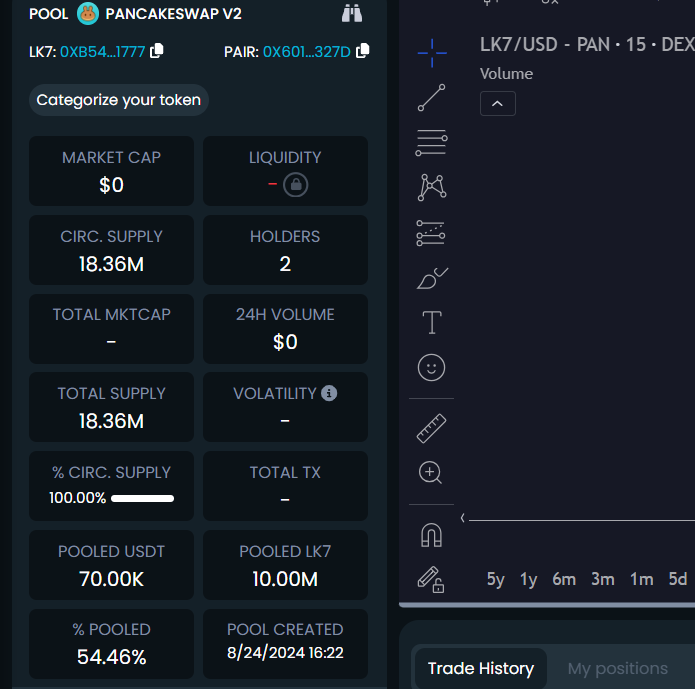The width and height of the screenshot is (695, 689).
Task: Select the trend line tool
Action: (x=431, y=98)
